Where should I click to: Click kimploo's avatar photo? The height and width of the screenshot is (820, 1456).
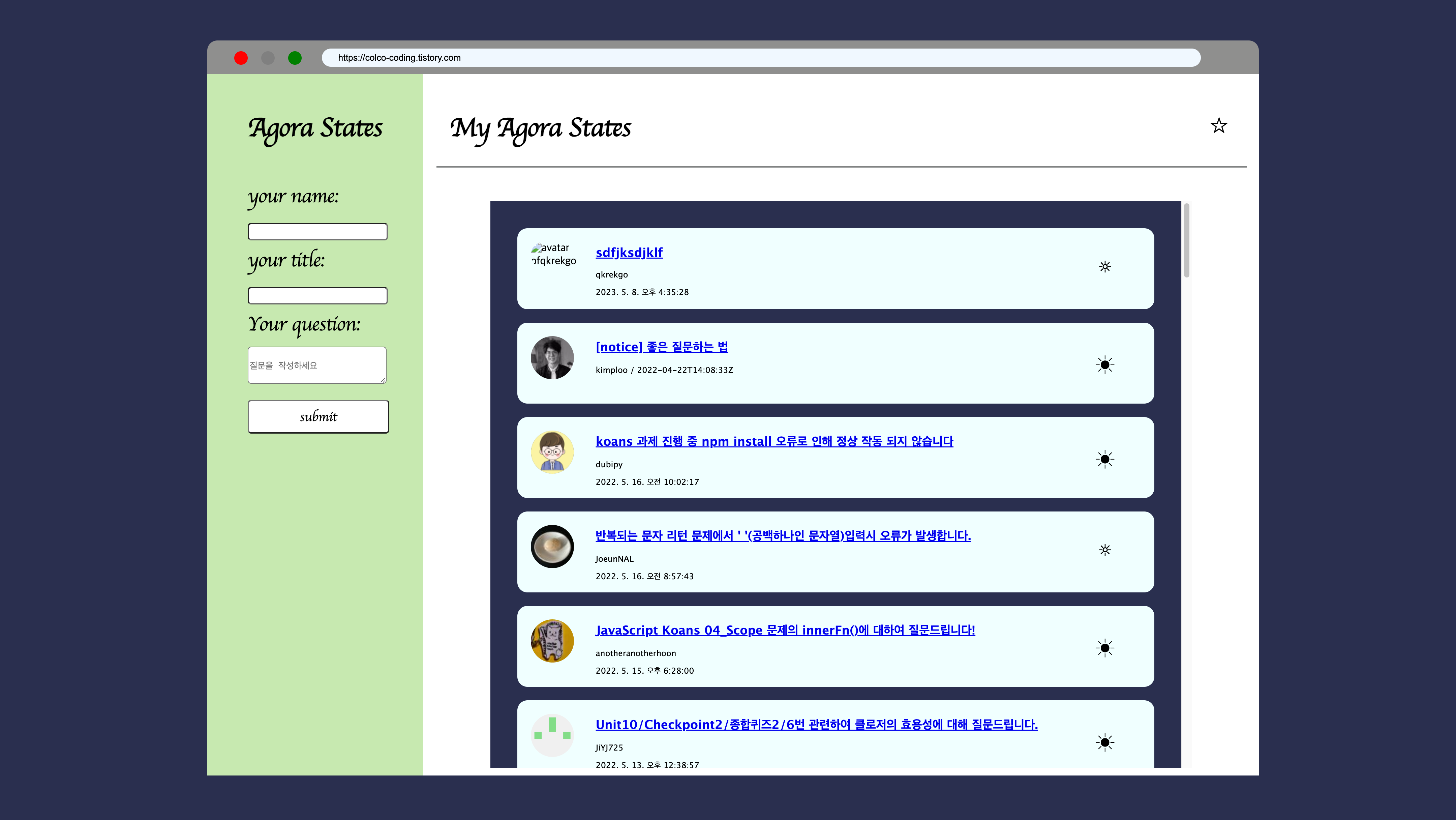point(552,358)
